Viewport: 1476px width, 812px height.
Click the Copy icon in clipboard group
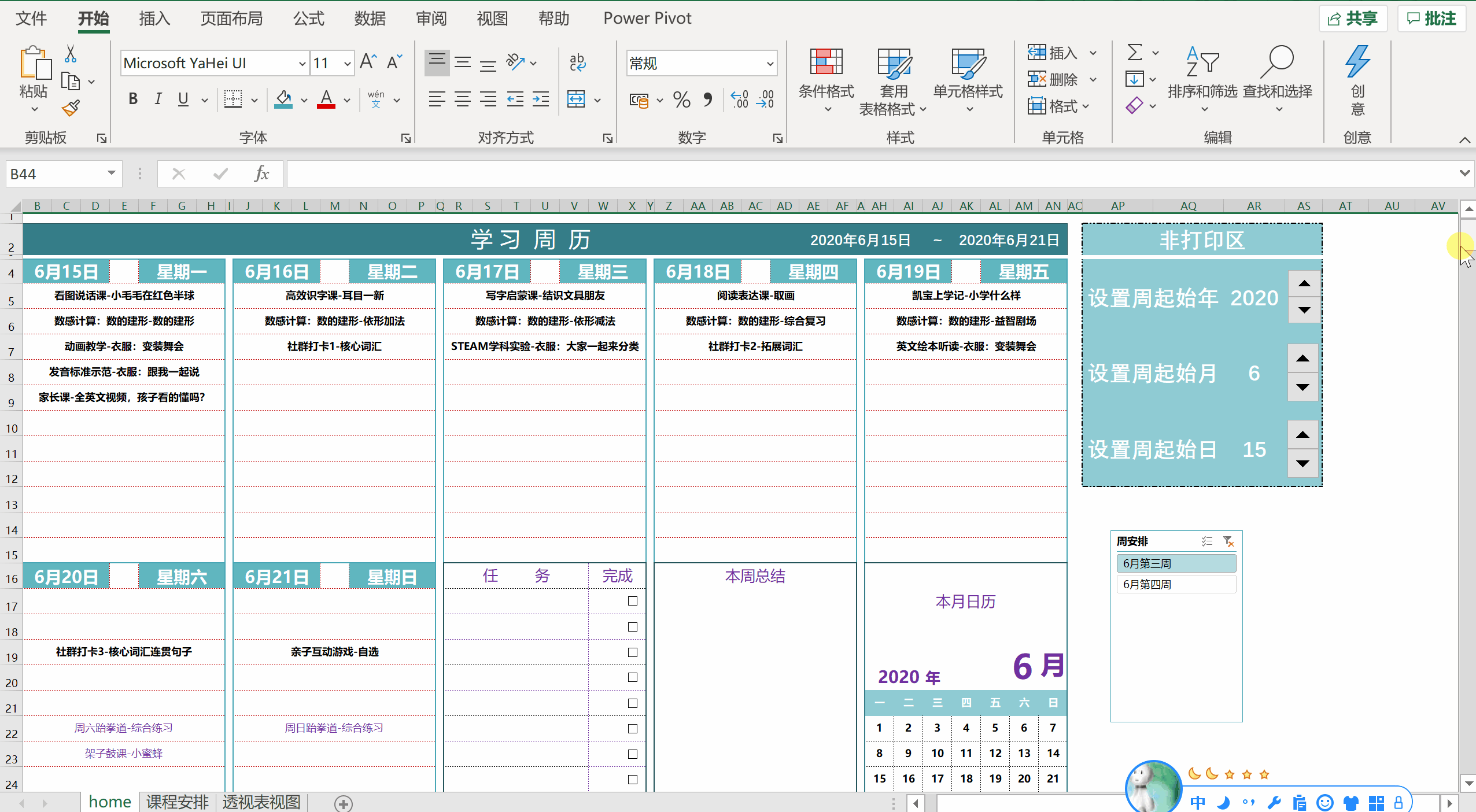click(71, 81)
